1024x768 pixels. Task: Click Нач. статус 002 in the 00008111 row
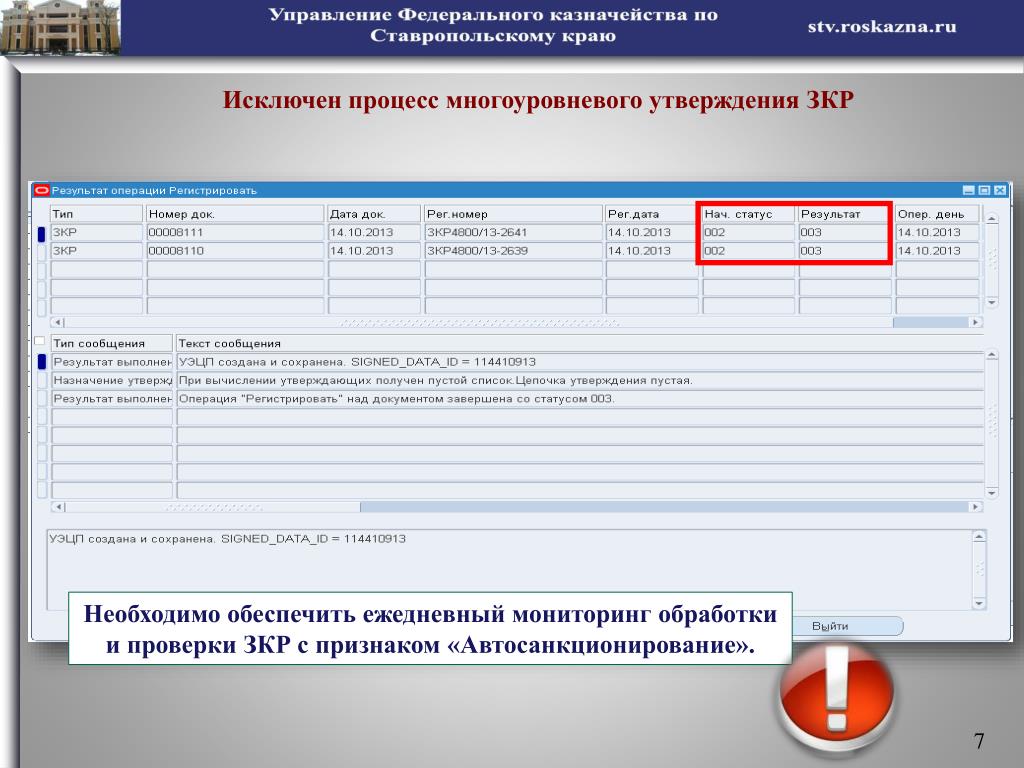point(748,232)
